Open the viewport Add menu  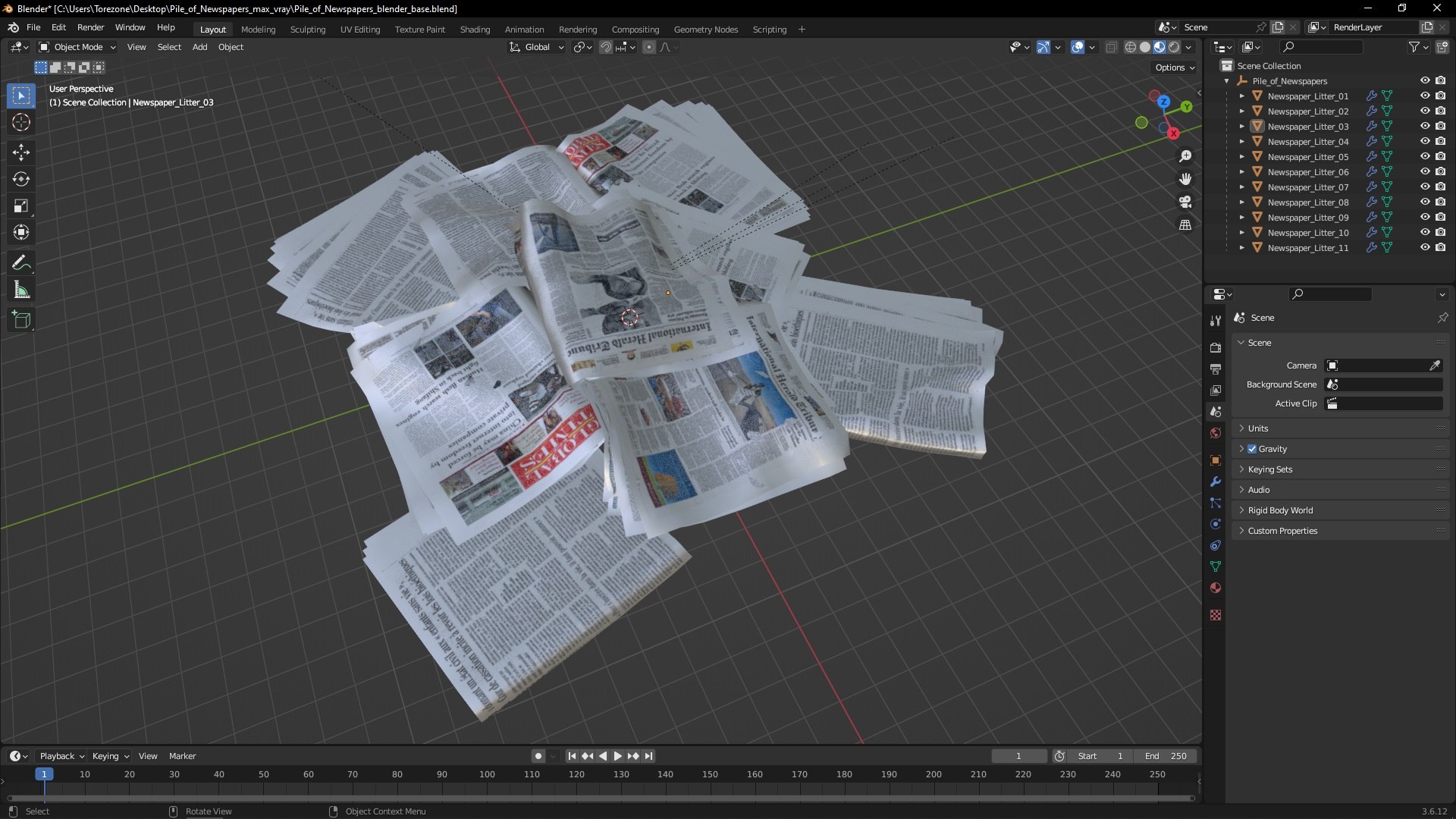[x=199, y=47]
